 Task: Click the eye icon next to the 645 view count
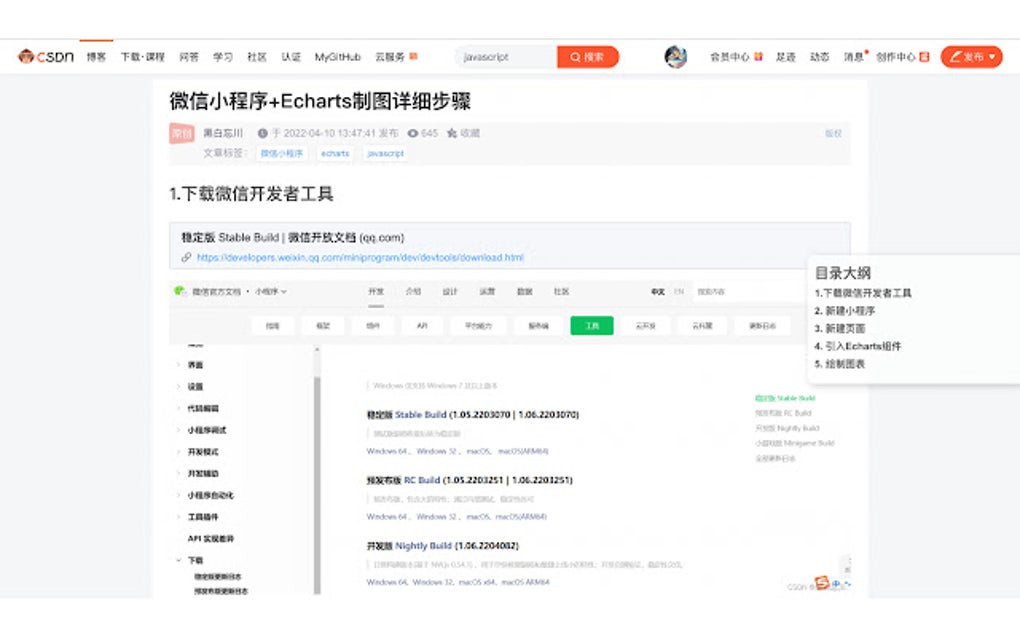click(412, 133)
